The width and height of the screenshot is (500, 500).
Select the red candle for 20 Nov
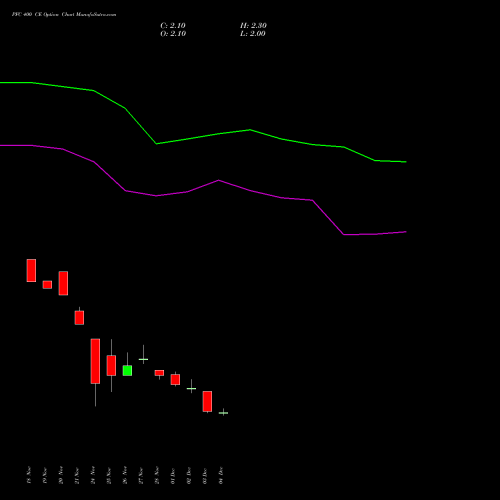63,283
